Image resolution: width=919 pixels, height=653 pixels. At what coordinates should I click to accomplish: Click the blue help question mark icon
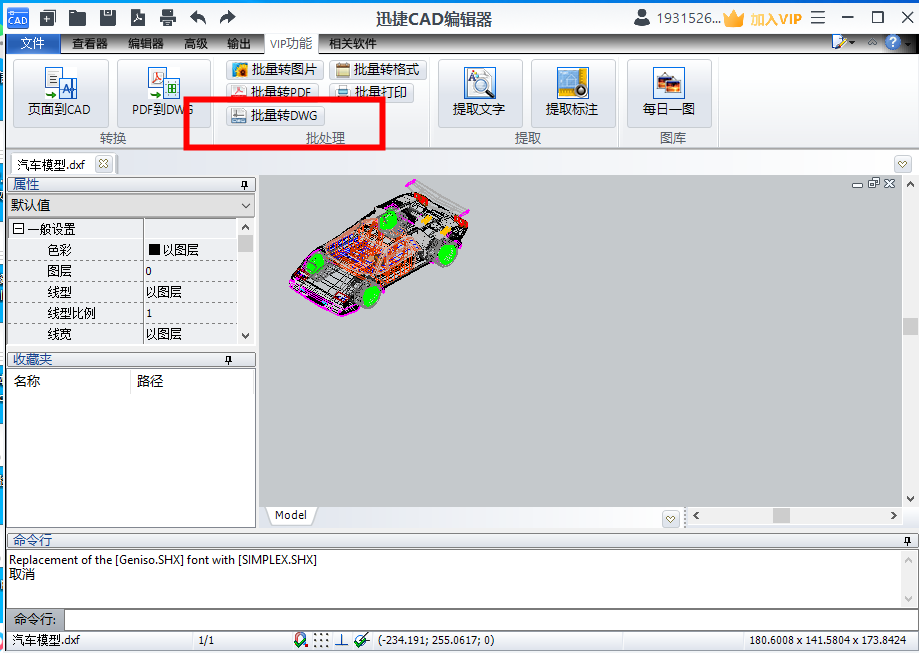pyautogui.click(x=892, y=42)
